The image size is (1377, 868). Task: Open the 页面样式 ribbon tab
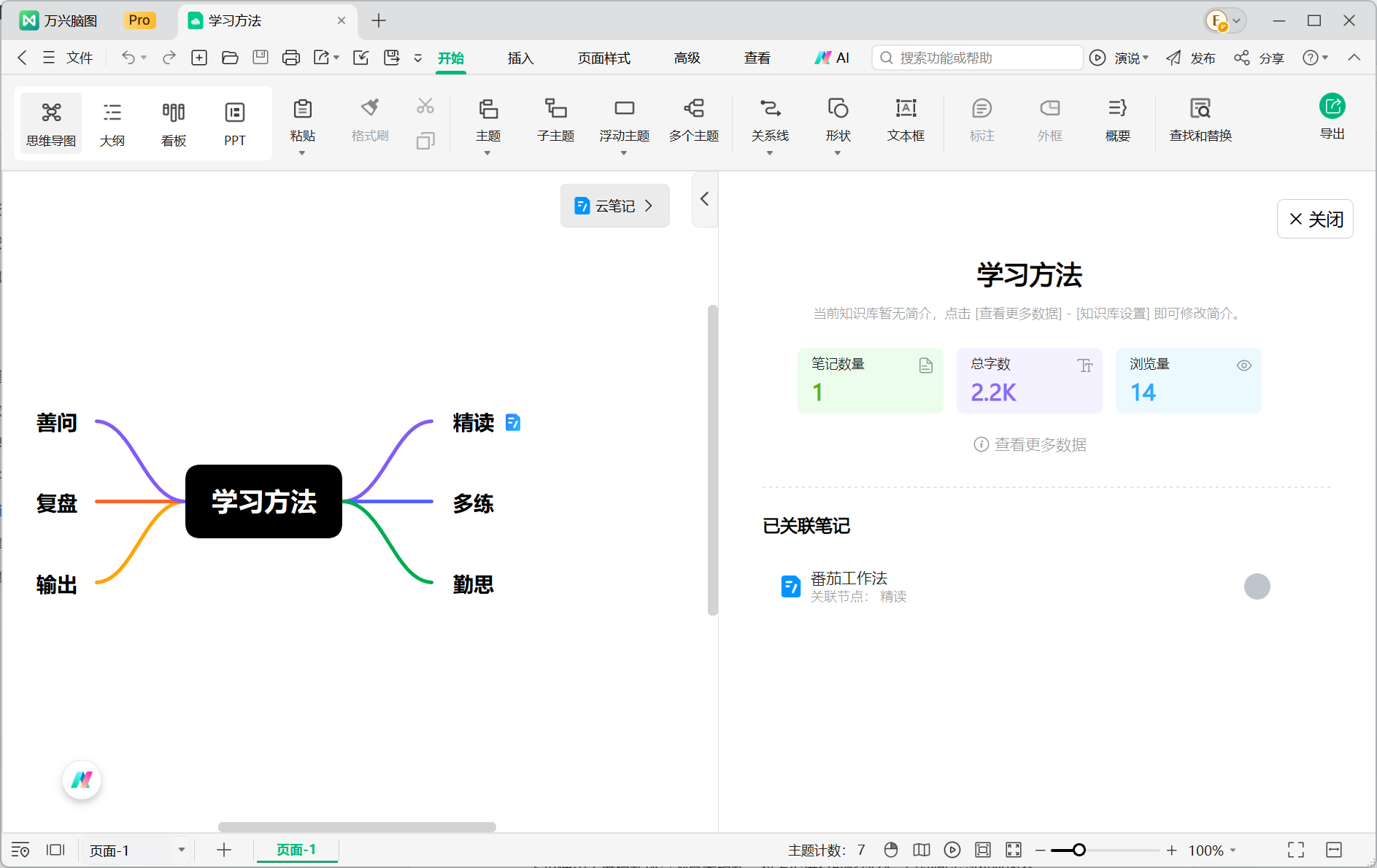(604, 58)
